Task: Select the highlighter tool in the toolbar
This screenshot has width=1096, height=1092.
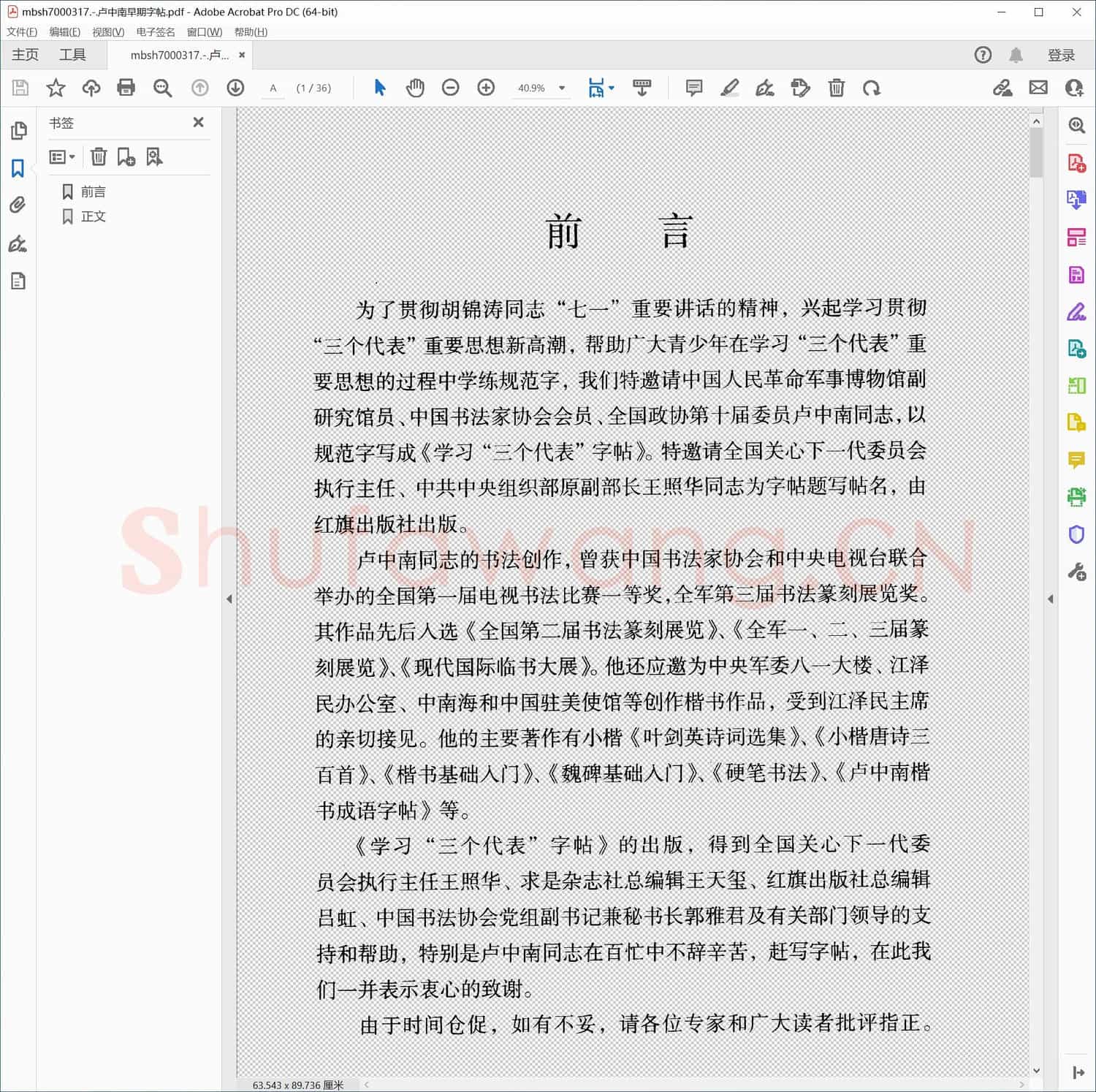Action: pos(728,88)
